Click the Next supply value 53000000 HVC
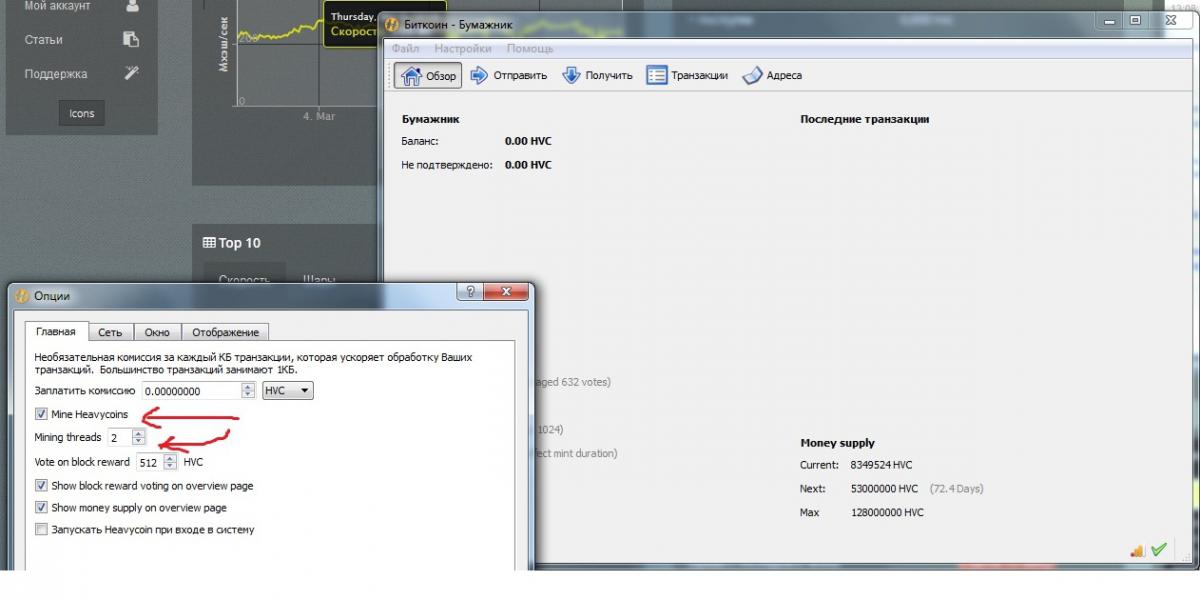 point(884,489)
